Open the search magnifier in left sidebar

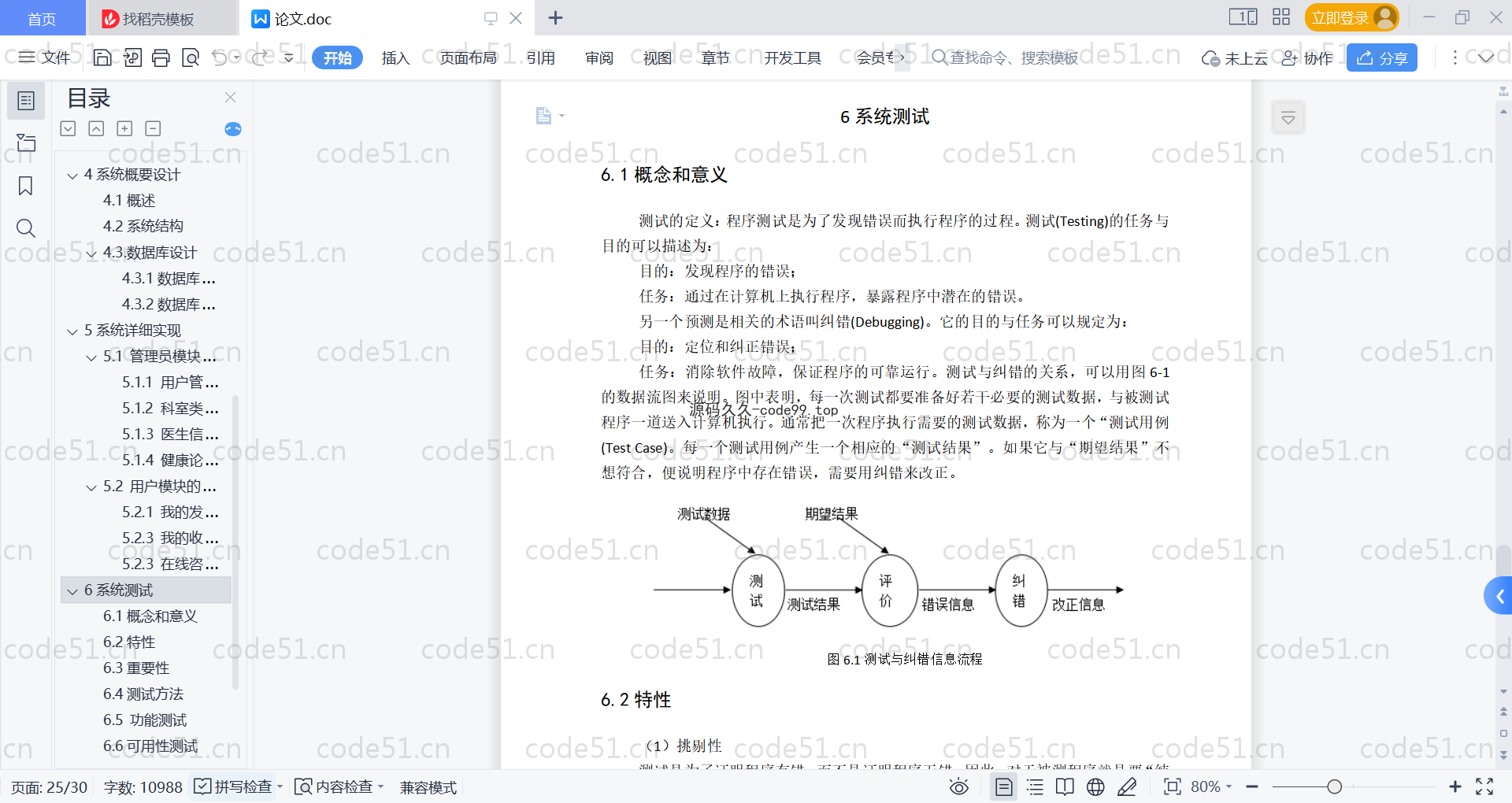click(x=26, y=228)
